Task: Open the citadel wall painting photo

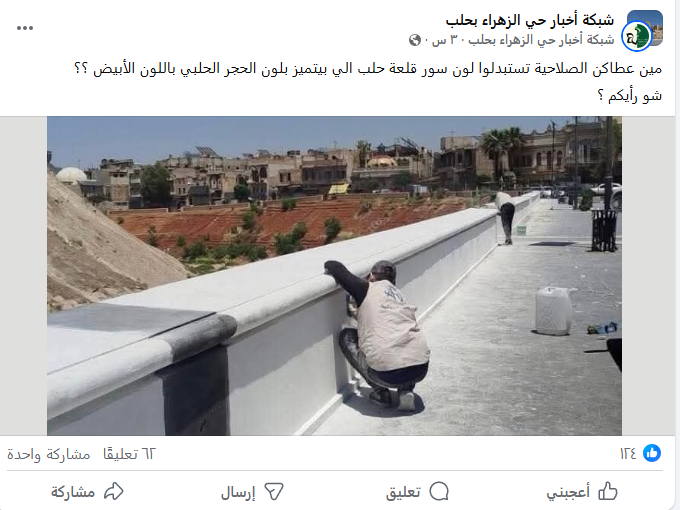Action: 334,276
